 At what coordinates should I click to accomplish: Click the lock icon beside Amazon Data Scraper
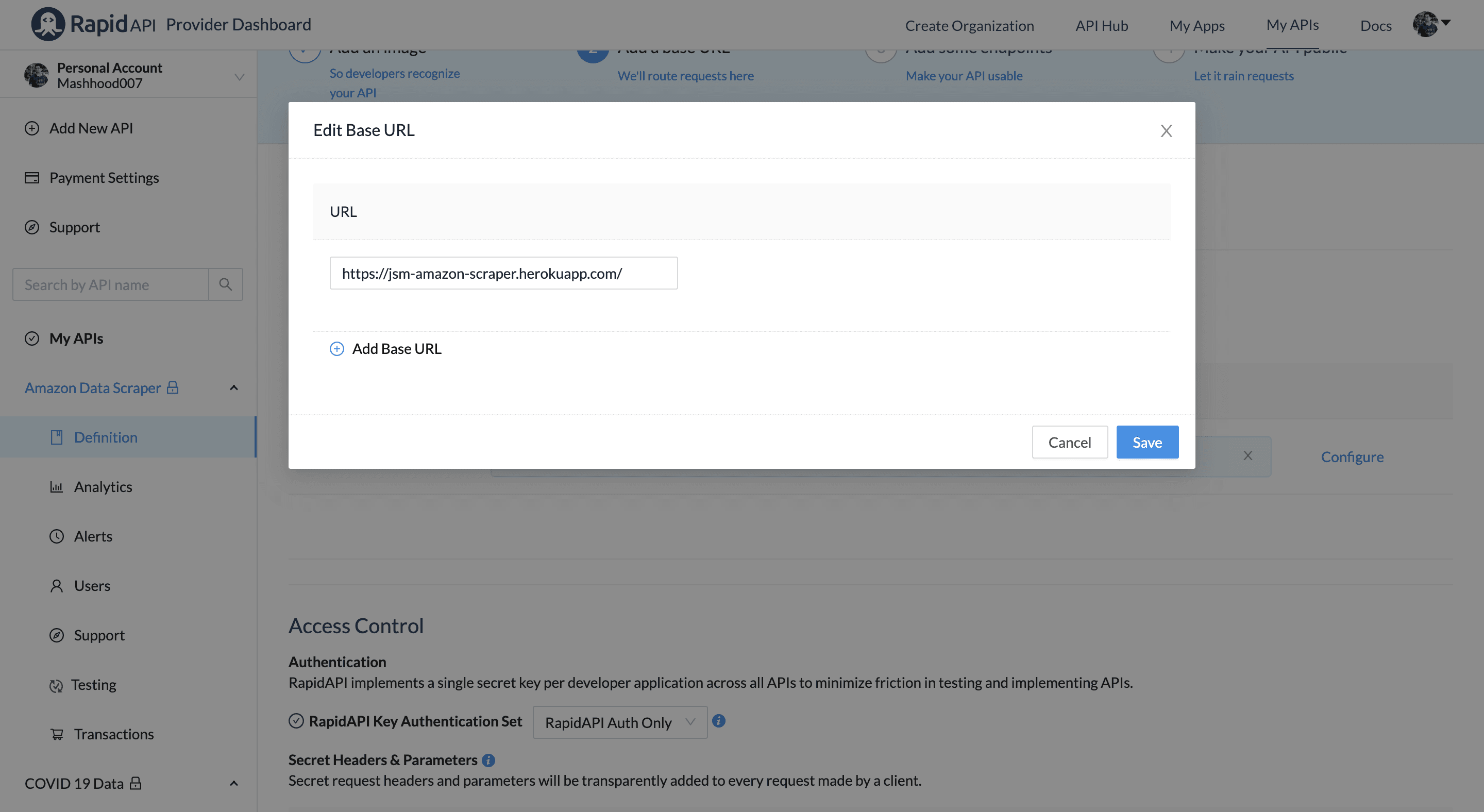(172, 387)
